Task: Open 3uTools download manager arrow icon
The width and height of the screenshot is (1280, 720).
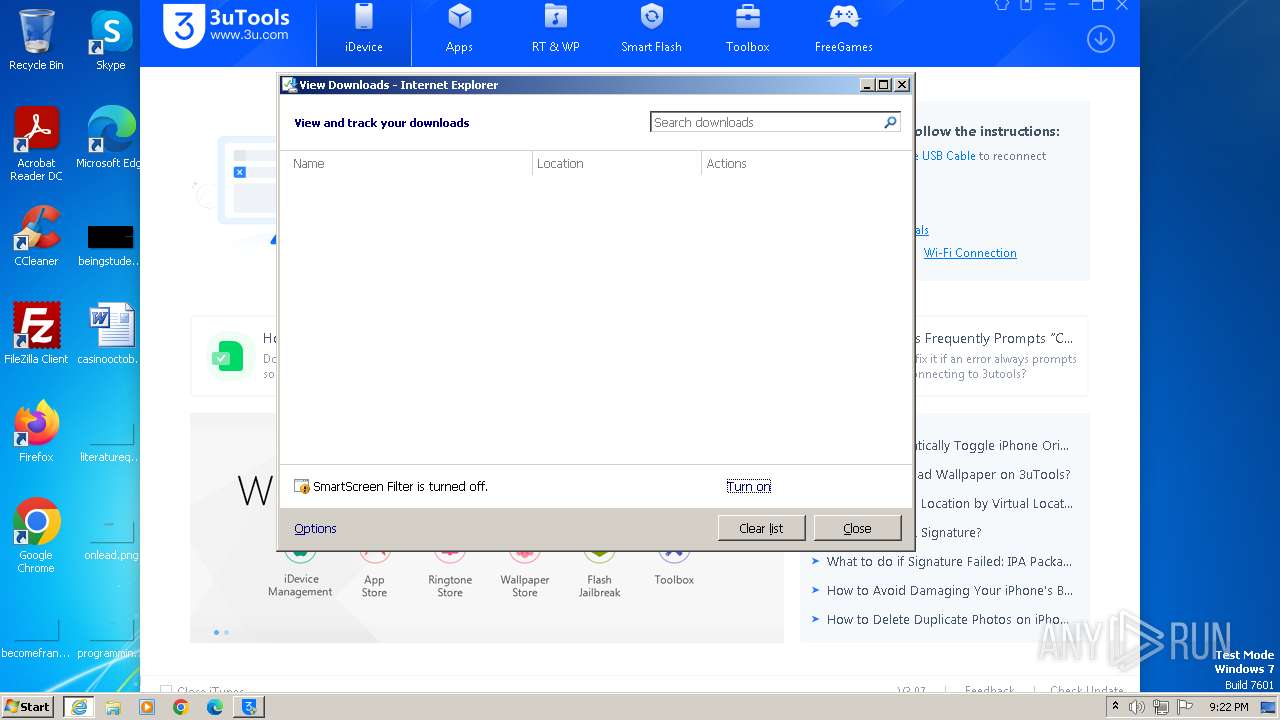Action: click(1101, 39)
